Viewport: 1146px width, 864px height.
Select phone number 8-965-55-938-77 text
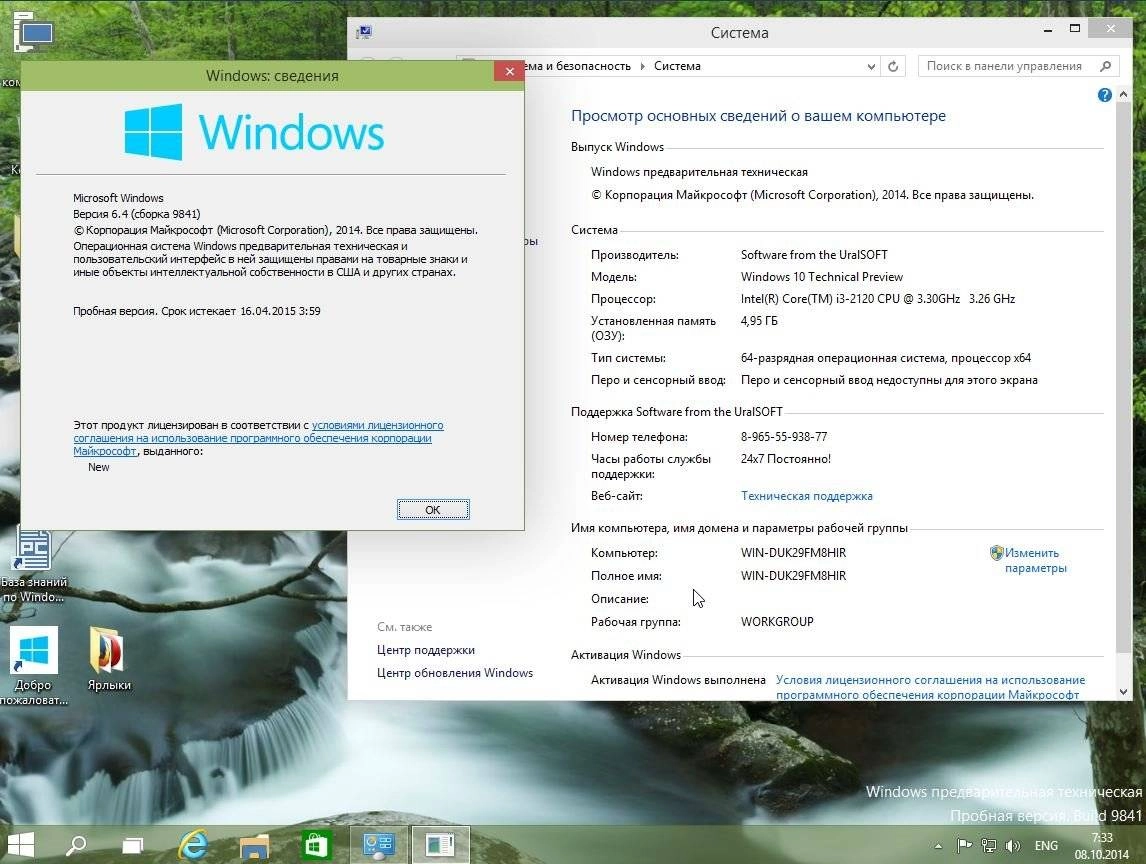pos(783,436)
